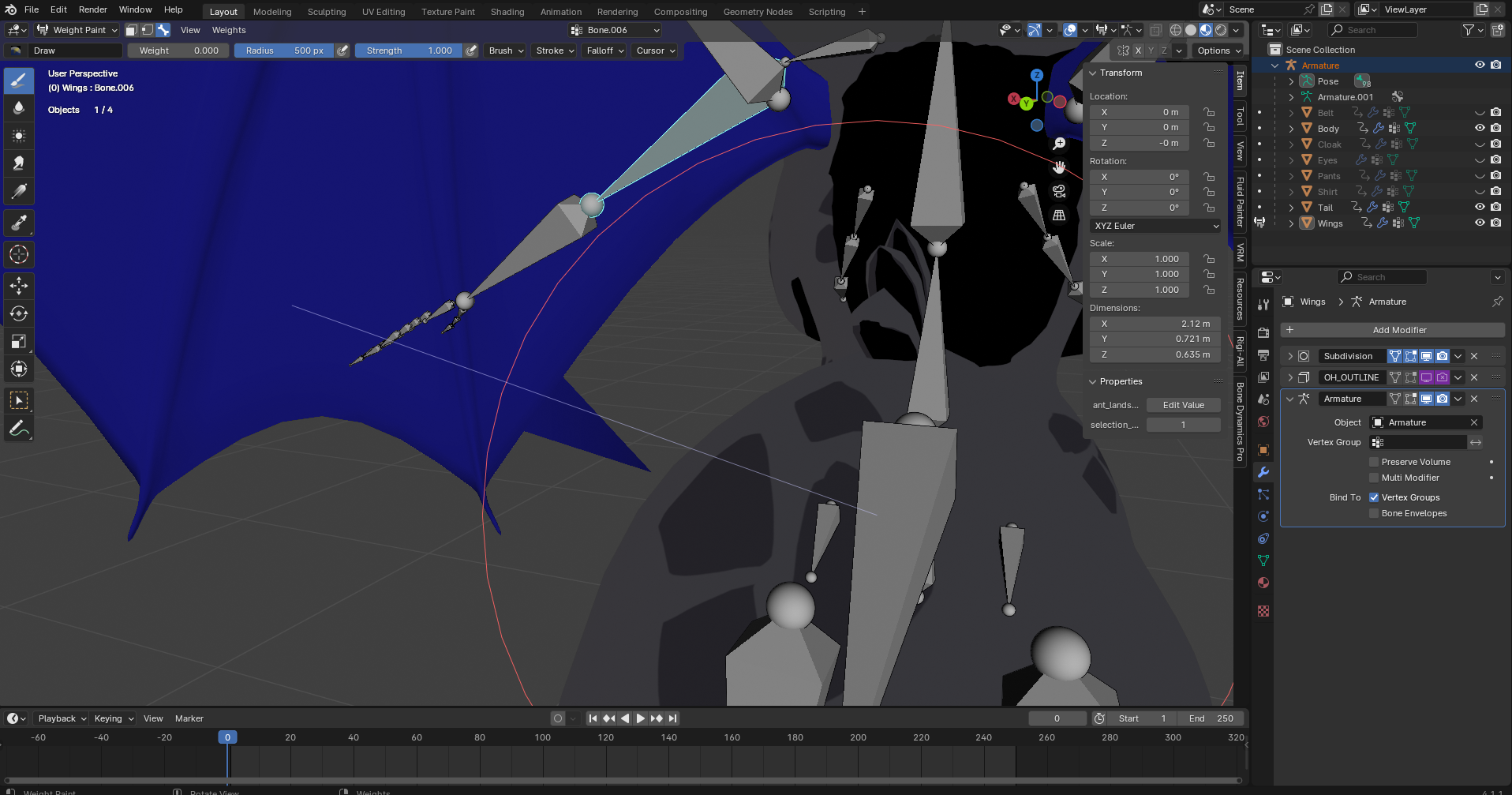
Task: Adjust the brush Strength slider
Action: point(409,51)
